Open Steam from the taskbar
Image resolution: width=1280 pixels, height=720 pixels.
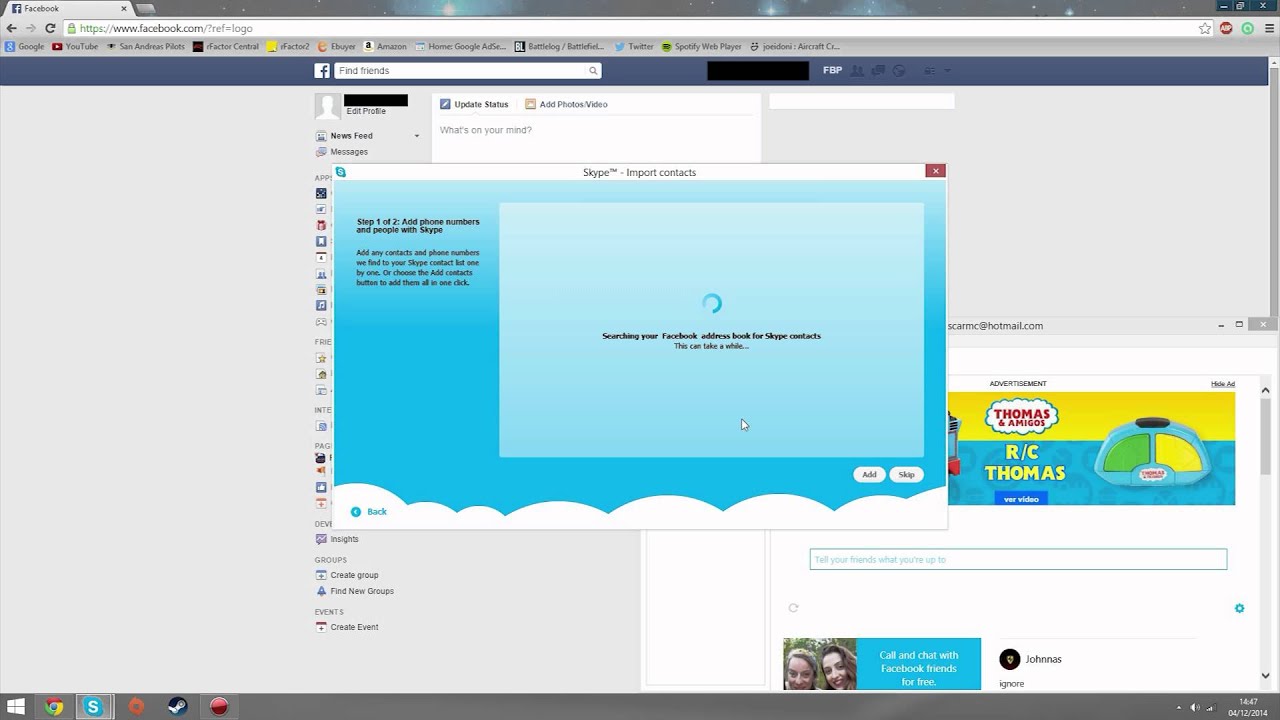pos(177,707)
